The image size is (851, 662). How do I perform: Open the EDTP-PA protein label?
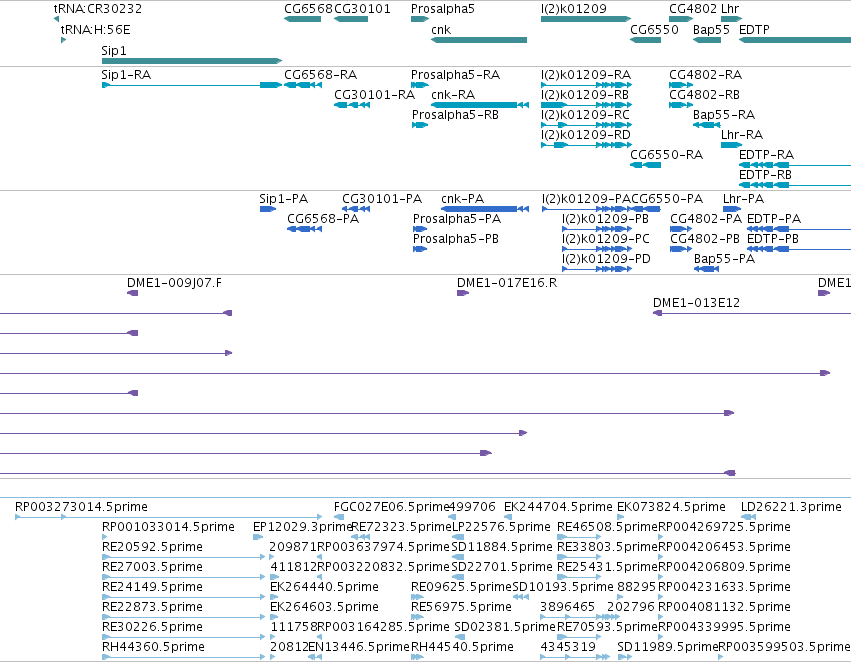coord(774,219)
